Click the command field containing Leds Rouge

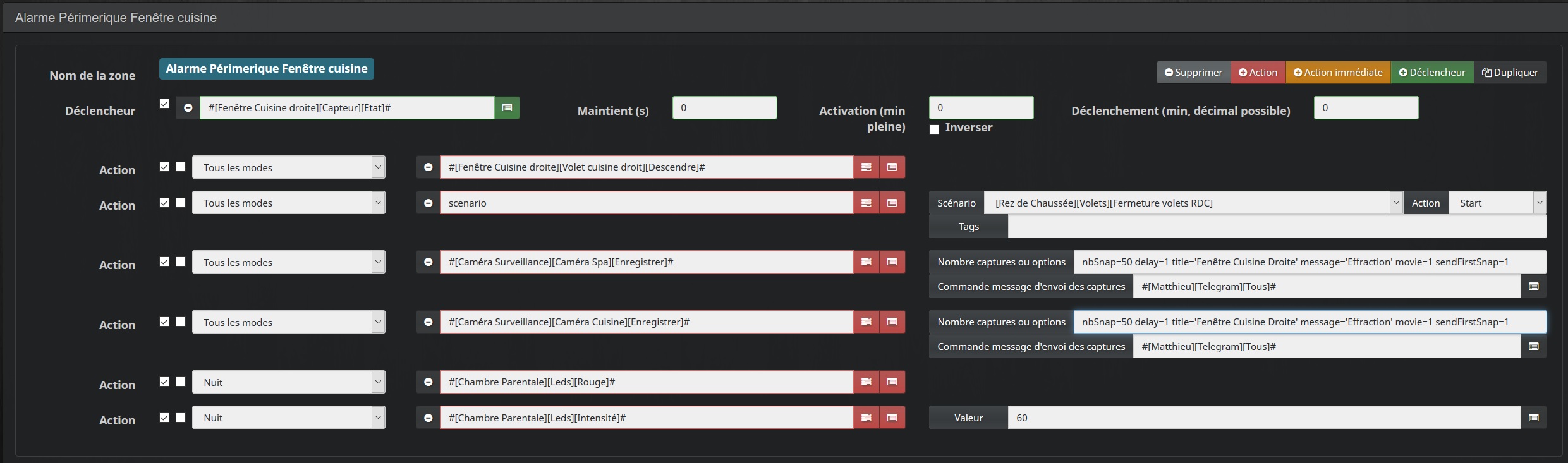647,382
